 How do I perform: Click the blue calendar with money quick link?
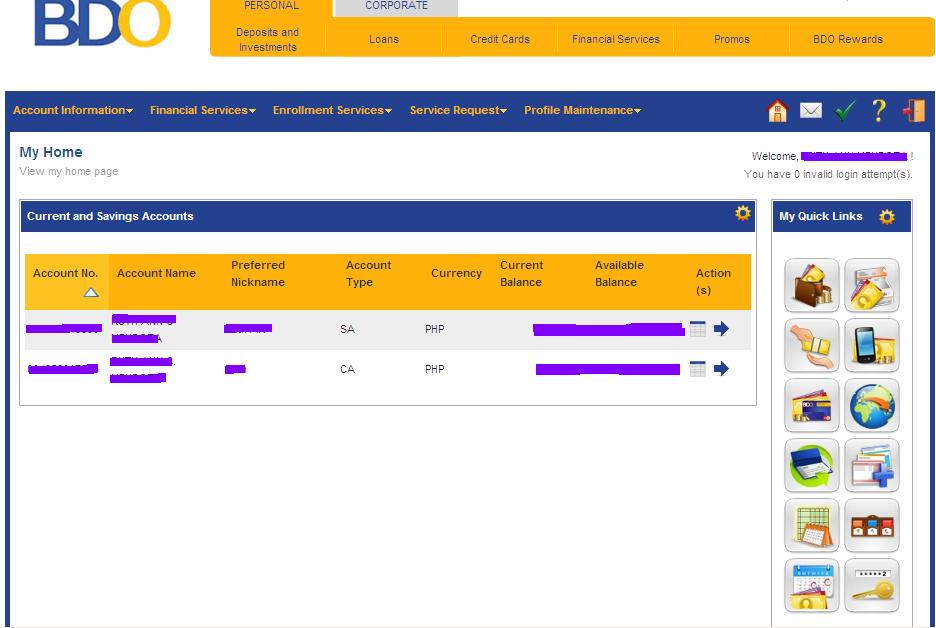(812, 586)
